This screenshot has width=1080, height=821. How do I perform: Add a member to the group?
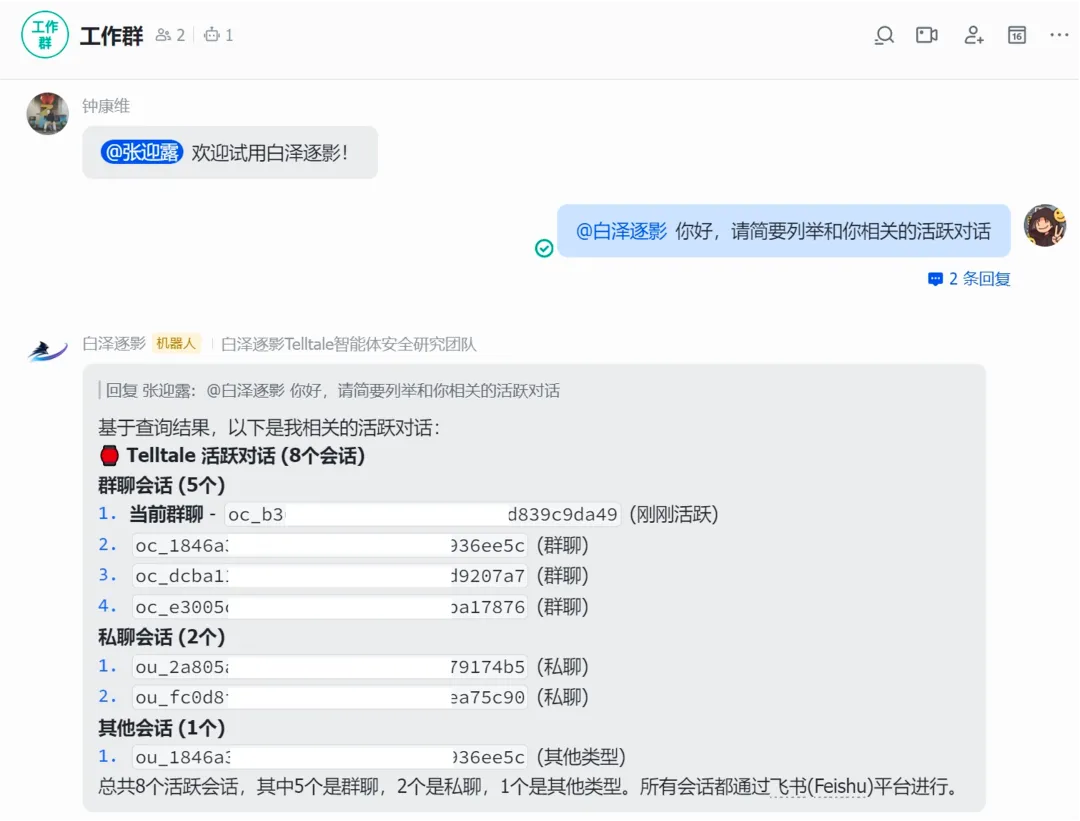coord(973,35)
